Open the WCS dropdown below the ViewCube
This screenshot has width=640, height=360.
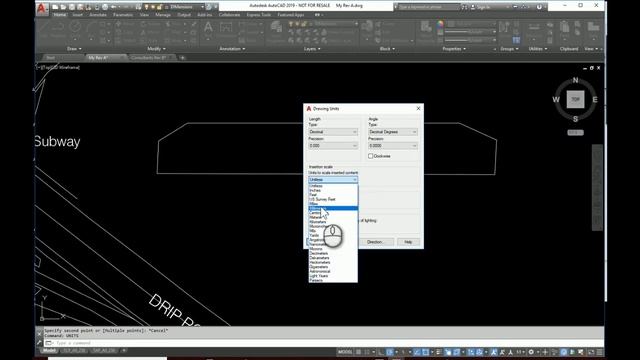[575, 133]
